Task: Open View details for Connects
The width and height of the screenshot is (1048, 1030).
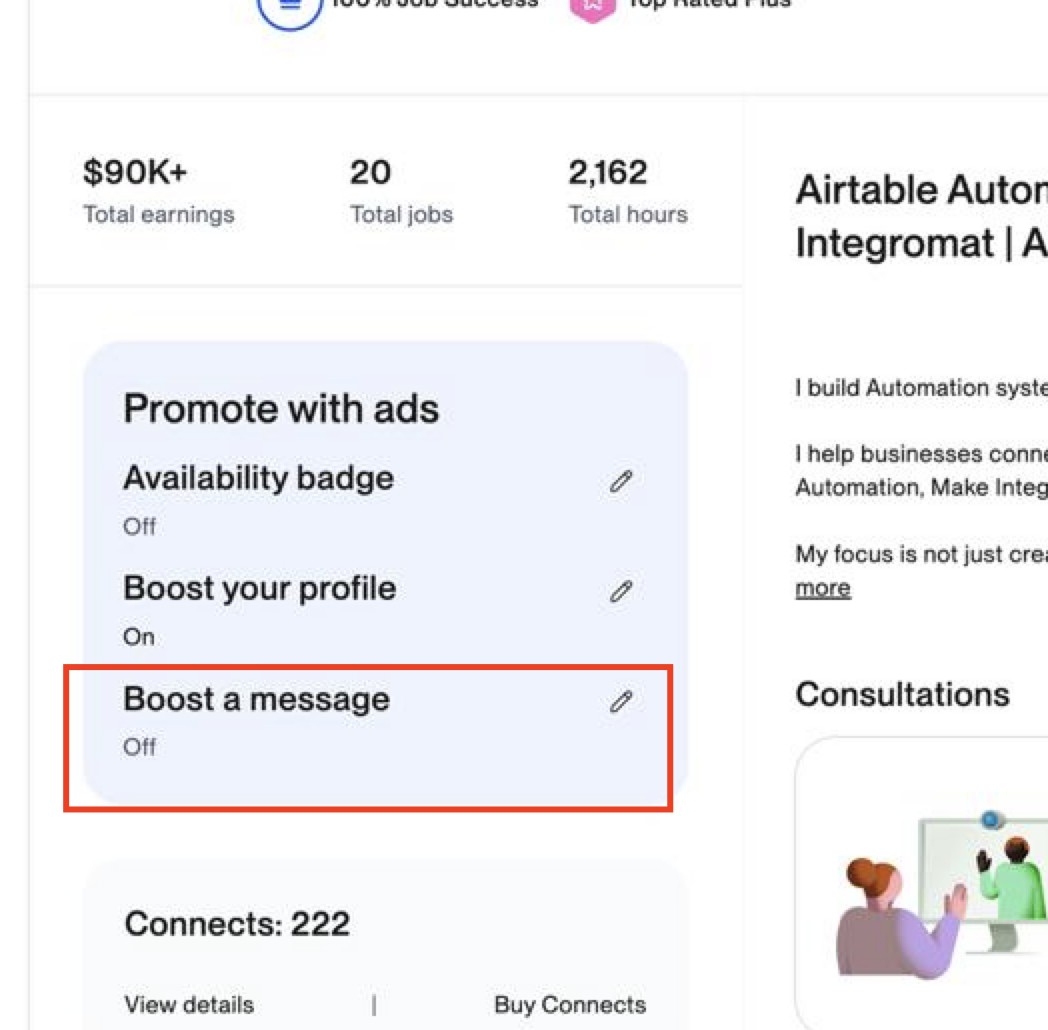Action: (189, 1005)
